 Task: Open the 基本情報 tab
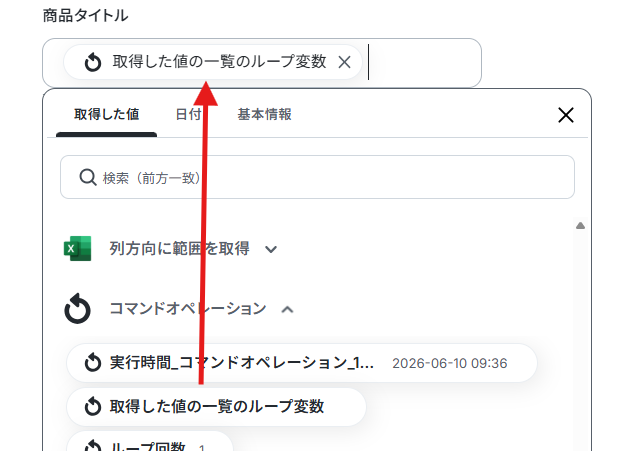[264, 114]
